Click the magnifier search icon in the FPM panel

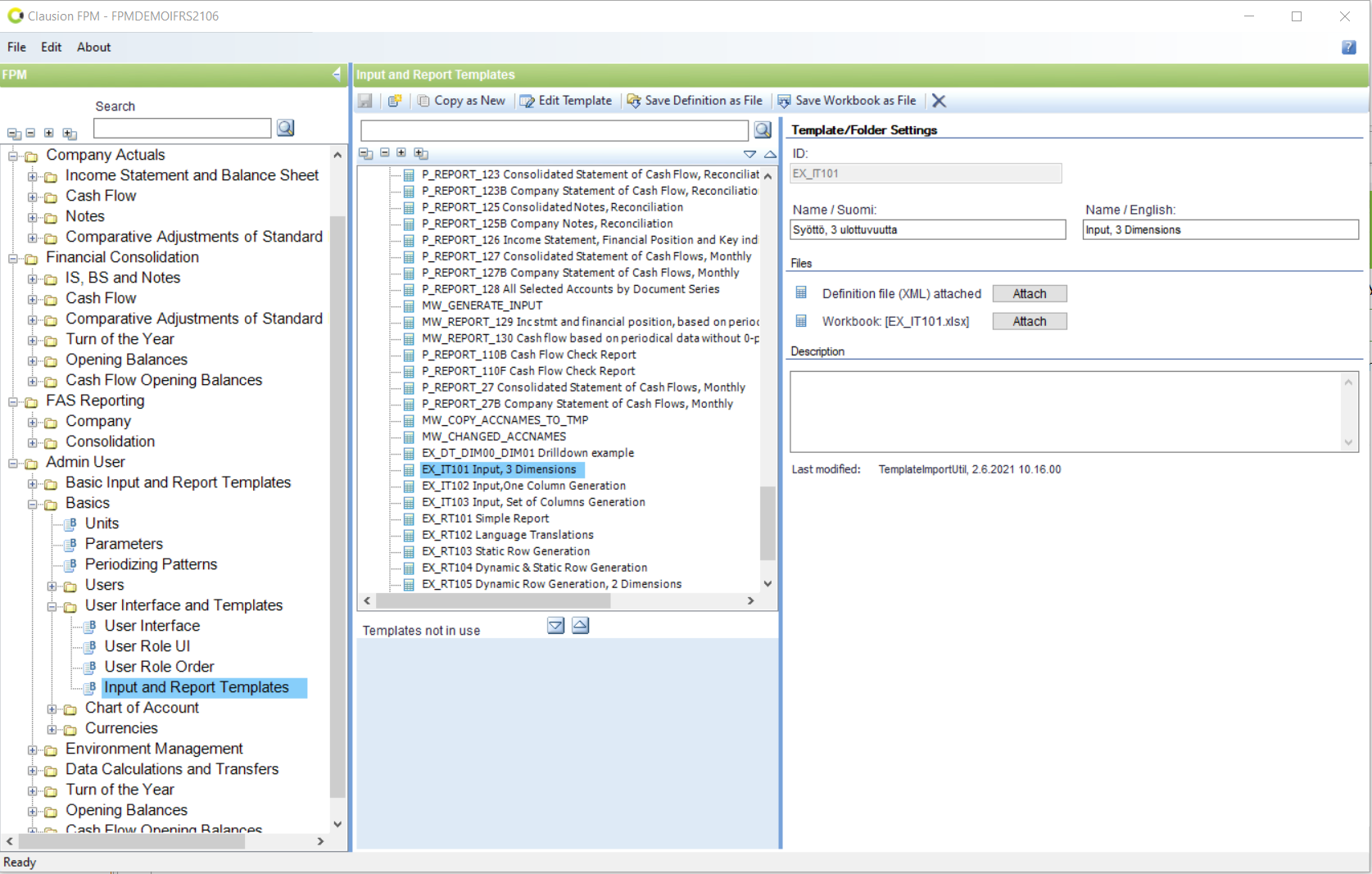point(285,128)
